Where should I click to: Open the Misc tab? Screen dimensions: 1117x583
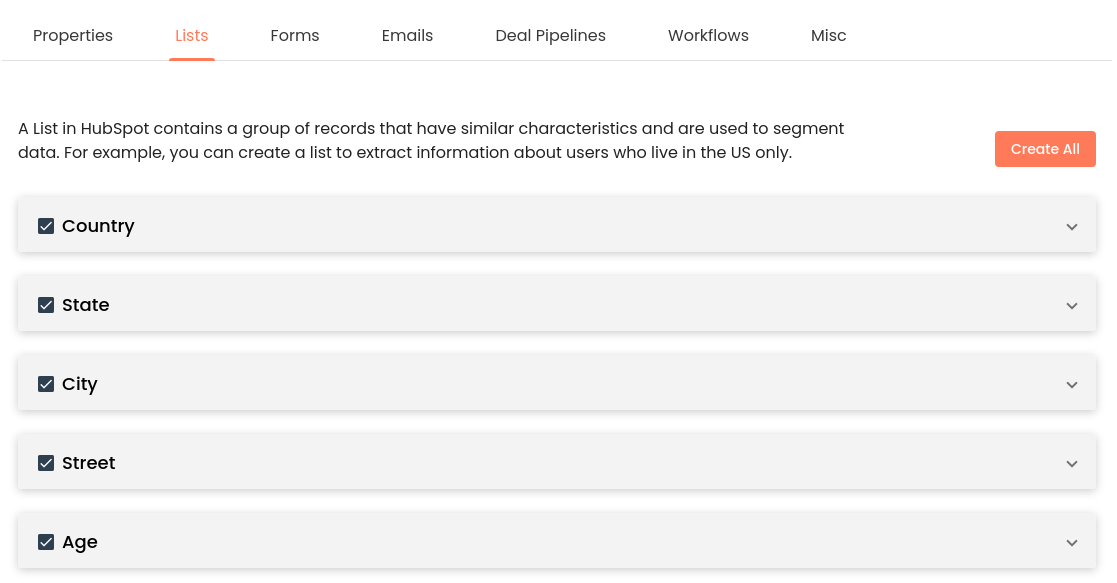coord(828,35)
